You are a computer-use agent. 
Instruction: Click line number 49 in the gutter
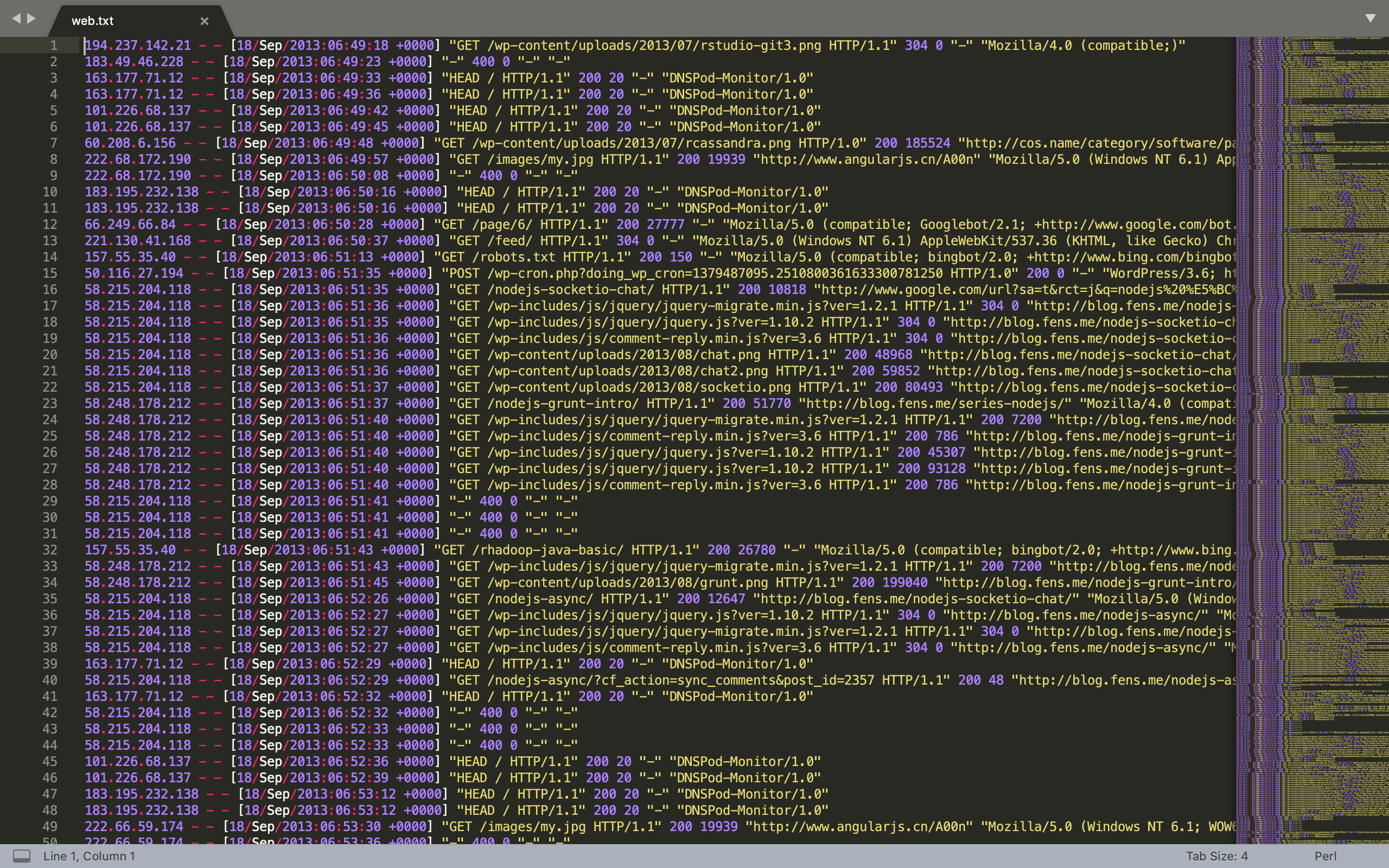[50, 827]
